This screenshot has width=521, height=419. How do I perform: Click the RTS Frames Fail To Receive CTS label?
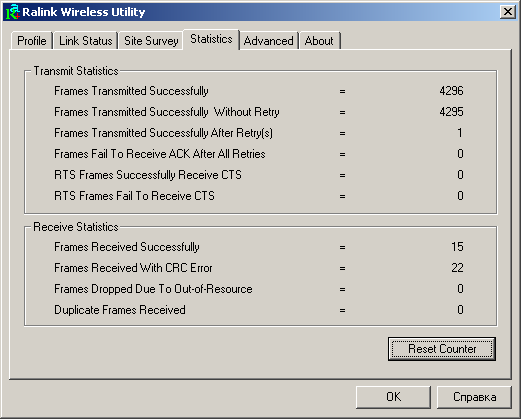(134, 196)
